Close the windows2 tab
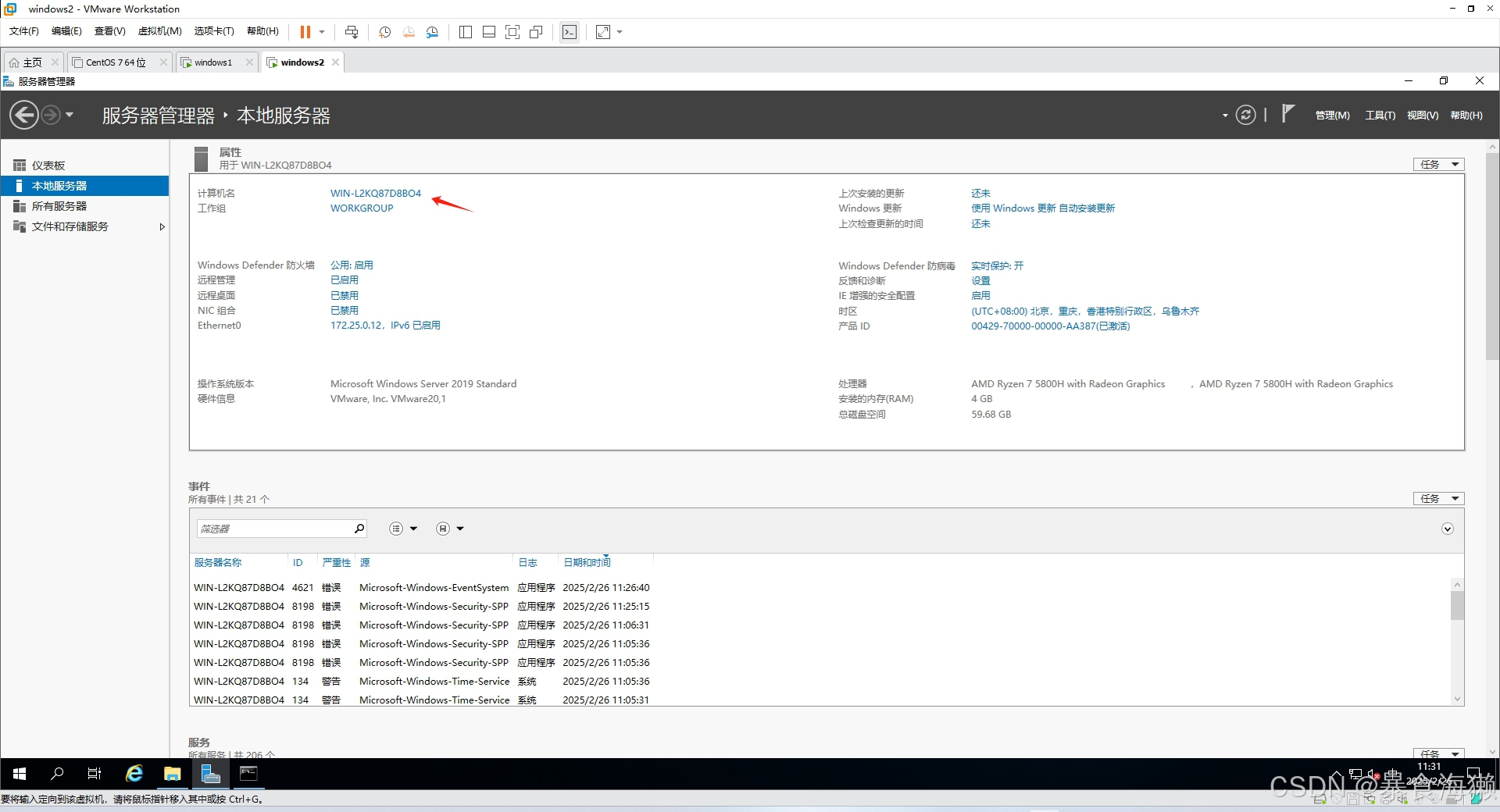Image resolution: width=1500 pixels, height=812 pixels. point(336,62)
